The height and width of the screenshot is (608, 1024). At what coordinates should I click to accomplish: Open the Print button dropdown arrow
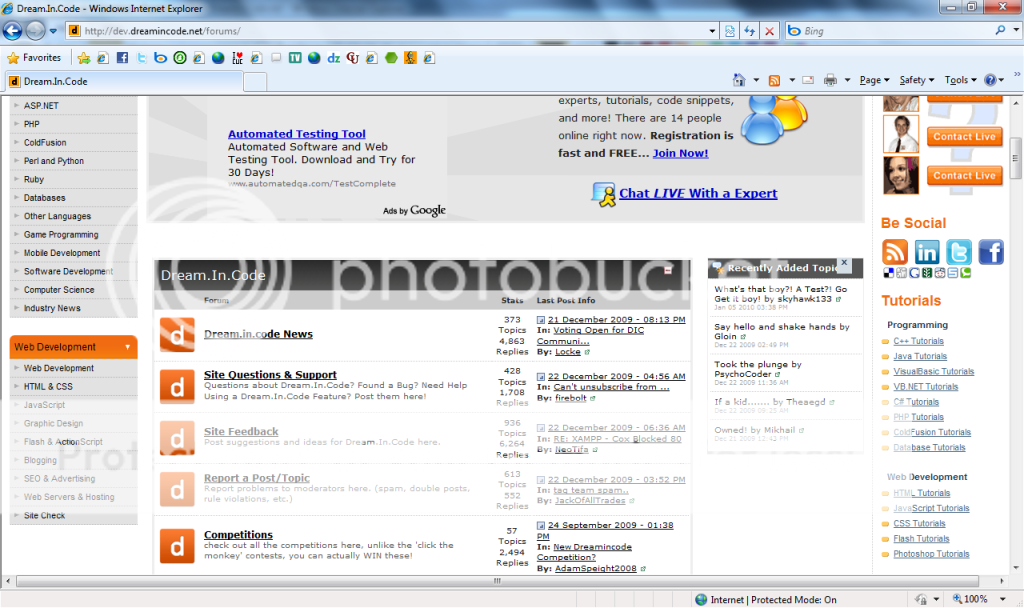pos(847,80)
